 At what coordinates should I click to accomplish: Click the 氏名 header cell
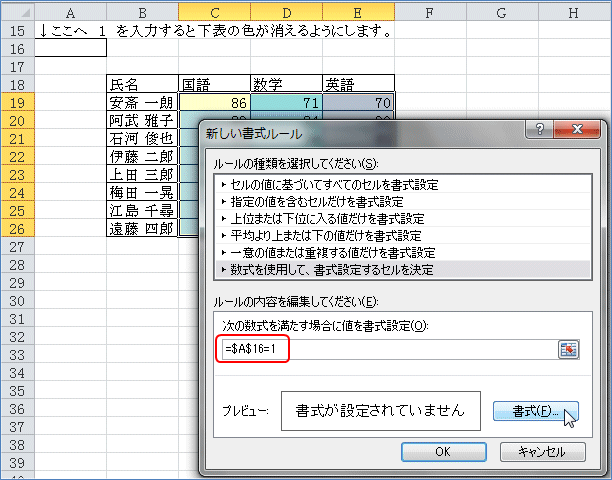[x=142, y=84]
